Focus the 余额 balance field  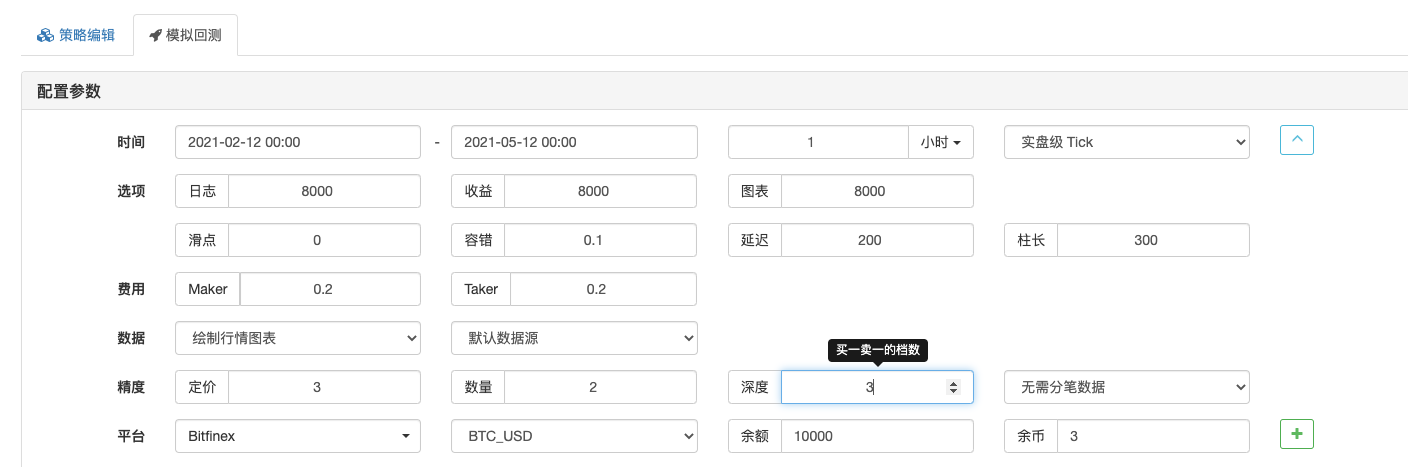[x=876, y=436]
